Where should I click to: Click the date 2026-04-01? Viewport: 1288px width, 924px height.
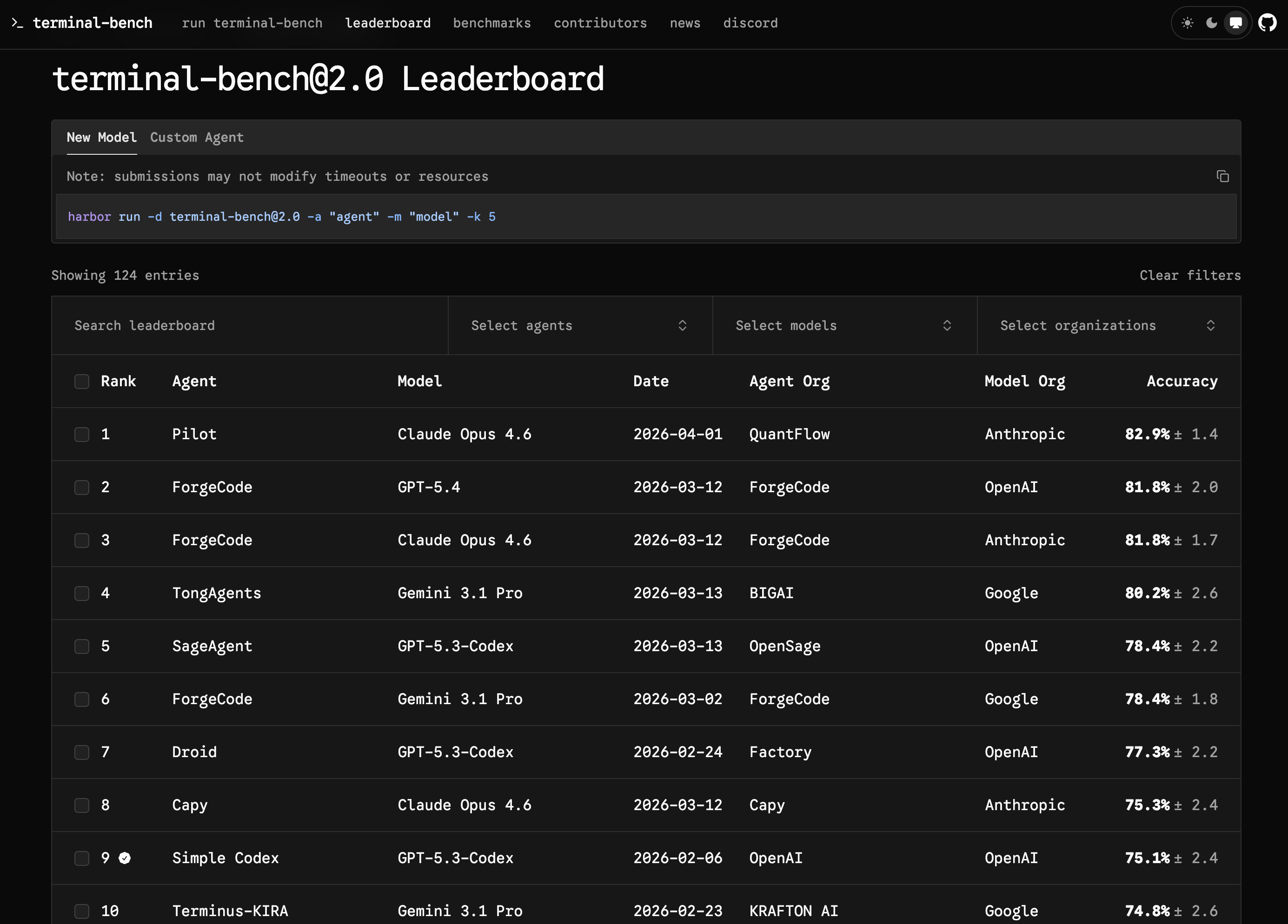tap(677, 434)
